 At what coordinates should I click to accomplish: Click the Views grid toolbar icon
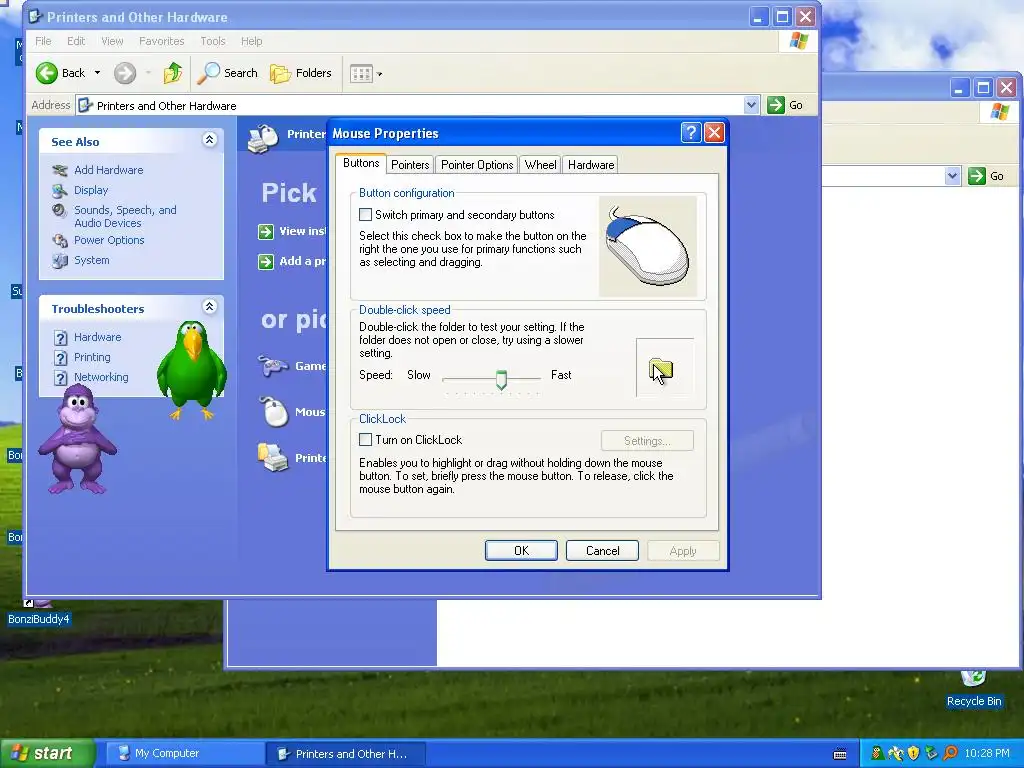[361, 73]
